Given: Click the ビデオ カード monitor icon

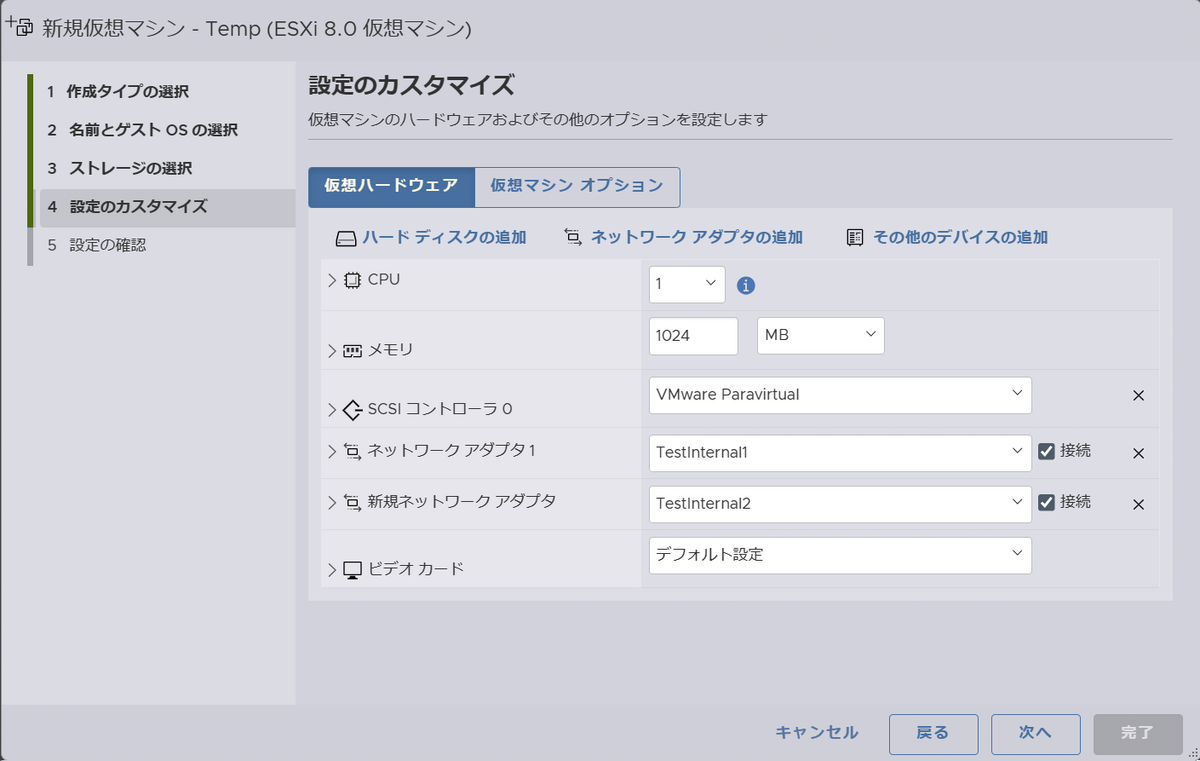Looking at the screenshot, I should (x=353, y=570).
